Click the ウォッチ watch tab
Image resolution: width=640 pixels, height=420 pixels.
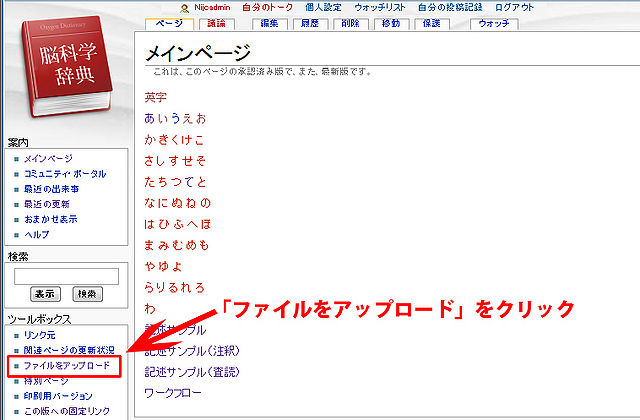[493, 23]
